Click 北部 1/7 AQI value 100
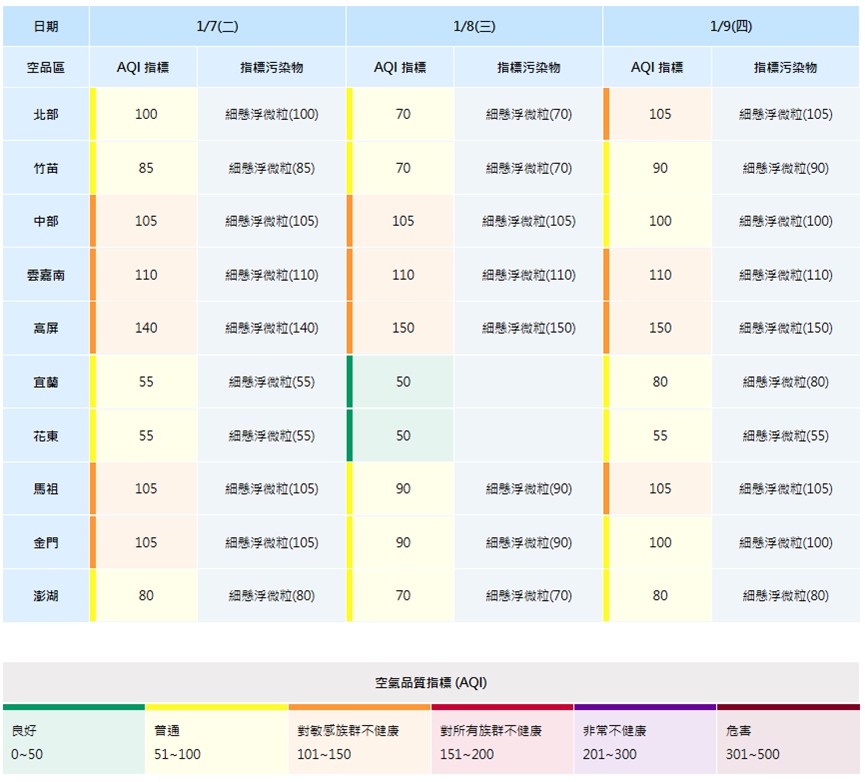The height and width of the screenshot is (782, 865). click(x=146, y=114)
